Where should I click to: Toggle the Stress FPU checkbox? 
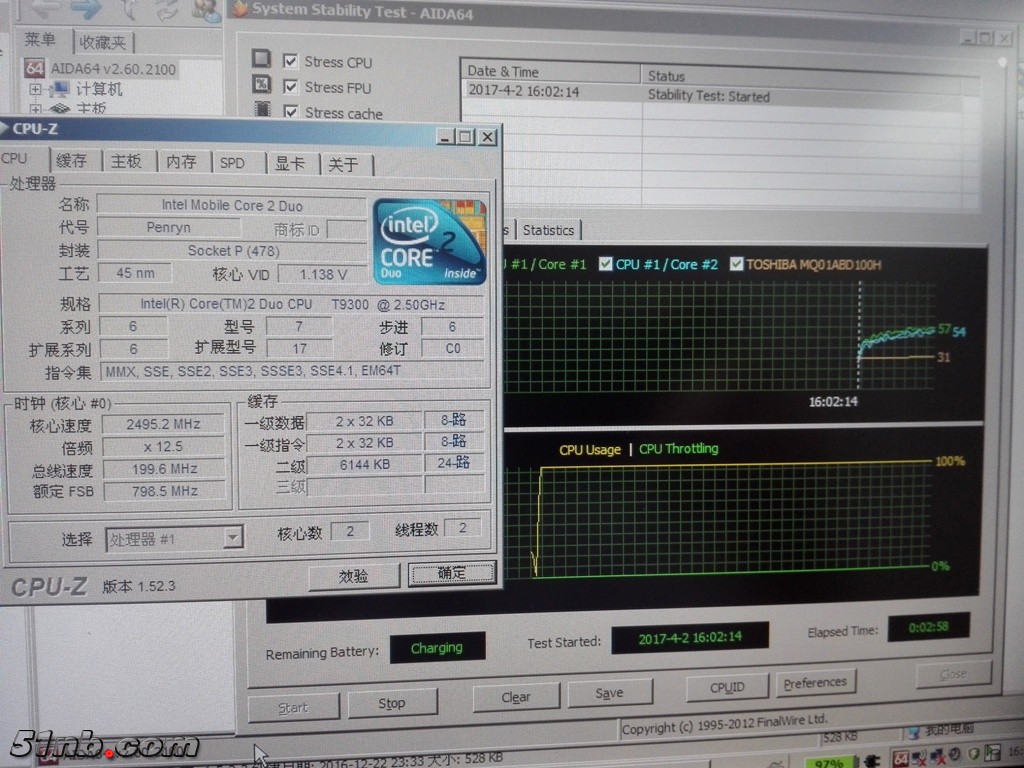pos(290,87)
